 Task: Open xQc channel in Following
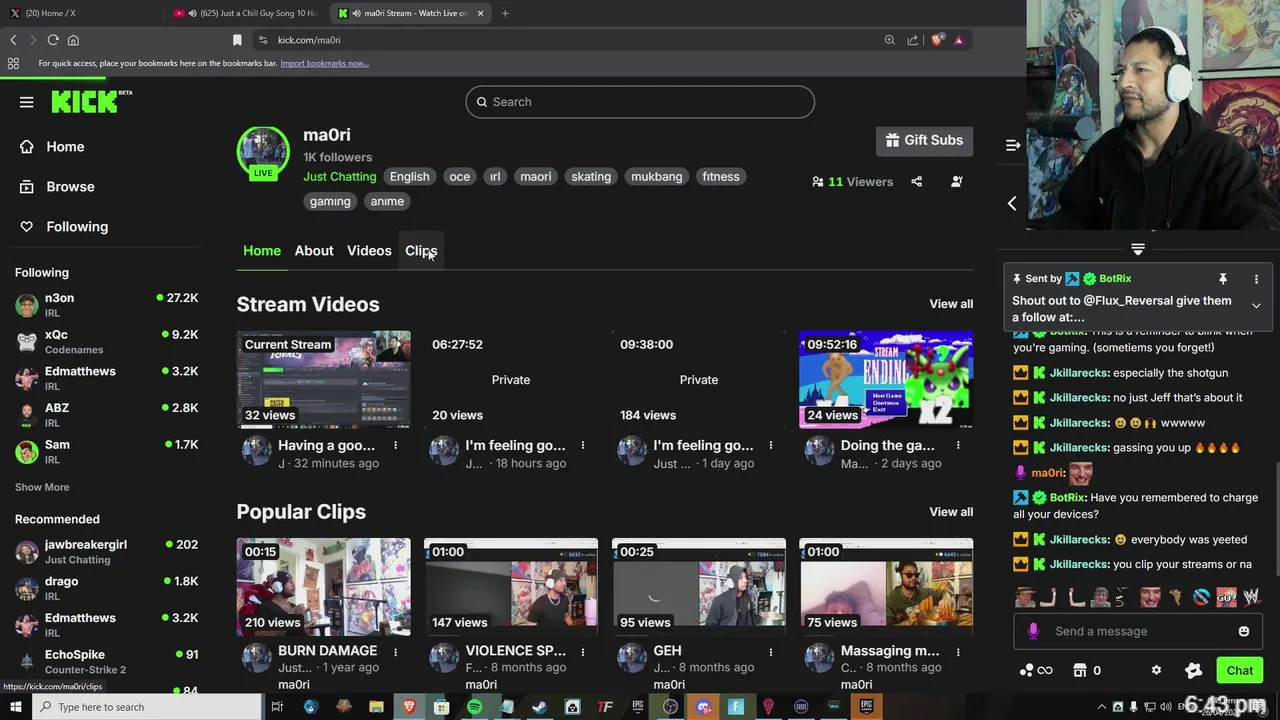coord(107,342)
